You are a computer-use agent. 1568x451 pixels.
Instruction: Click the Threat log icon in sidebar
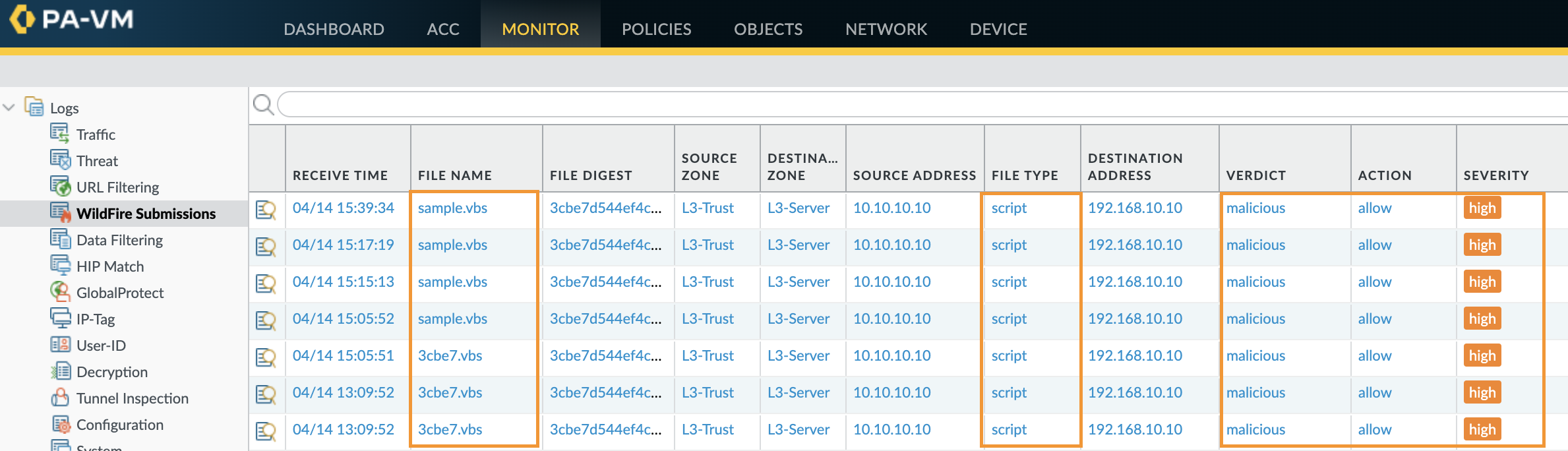point(60,160)
